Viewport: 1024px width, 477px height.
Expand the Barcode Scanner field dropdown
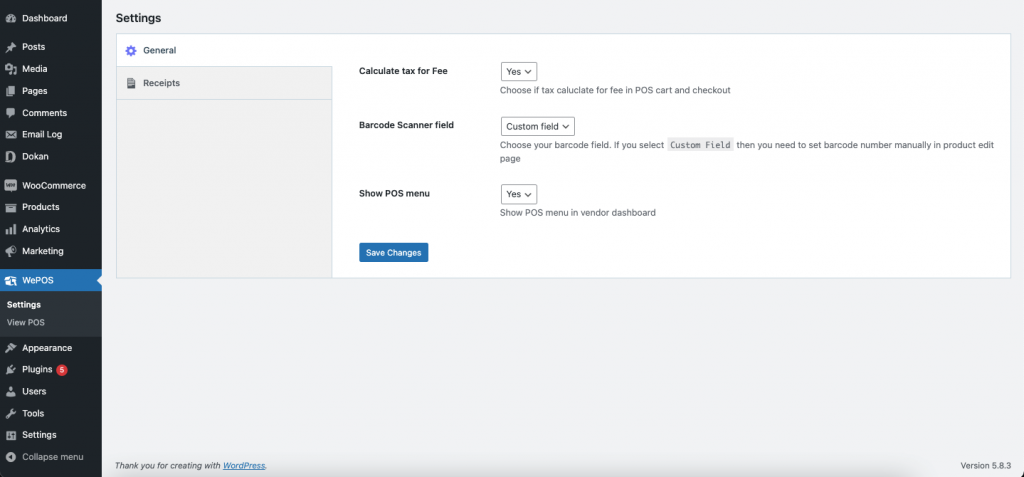pos(538,127)
